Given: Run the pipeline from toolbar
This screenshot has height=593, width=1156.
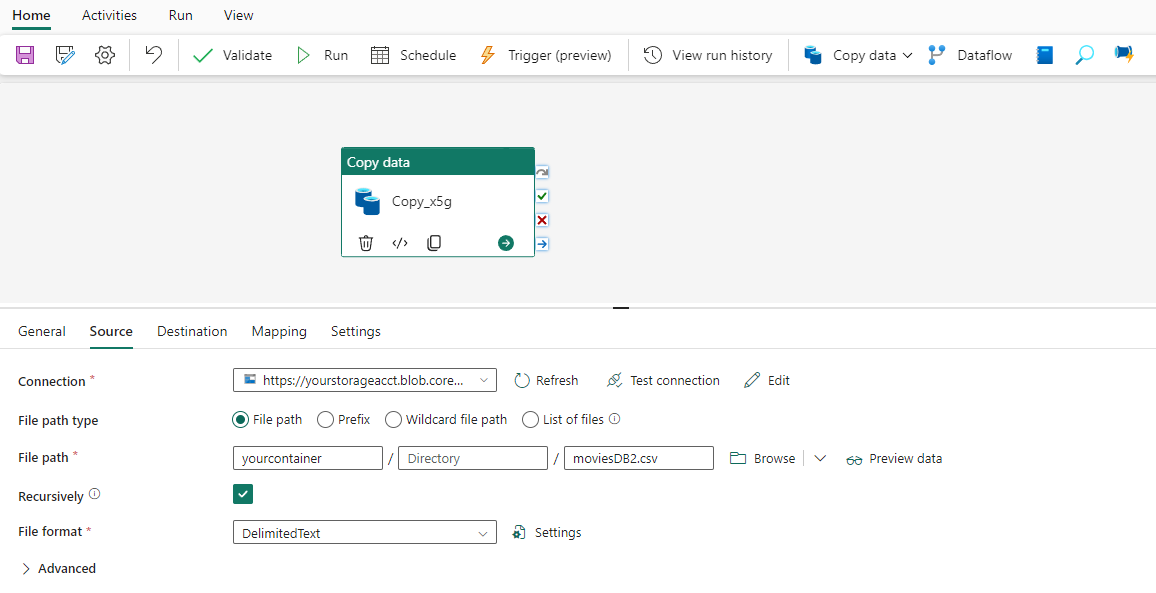Looking at the screenshot, I should (322, 55).
